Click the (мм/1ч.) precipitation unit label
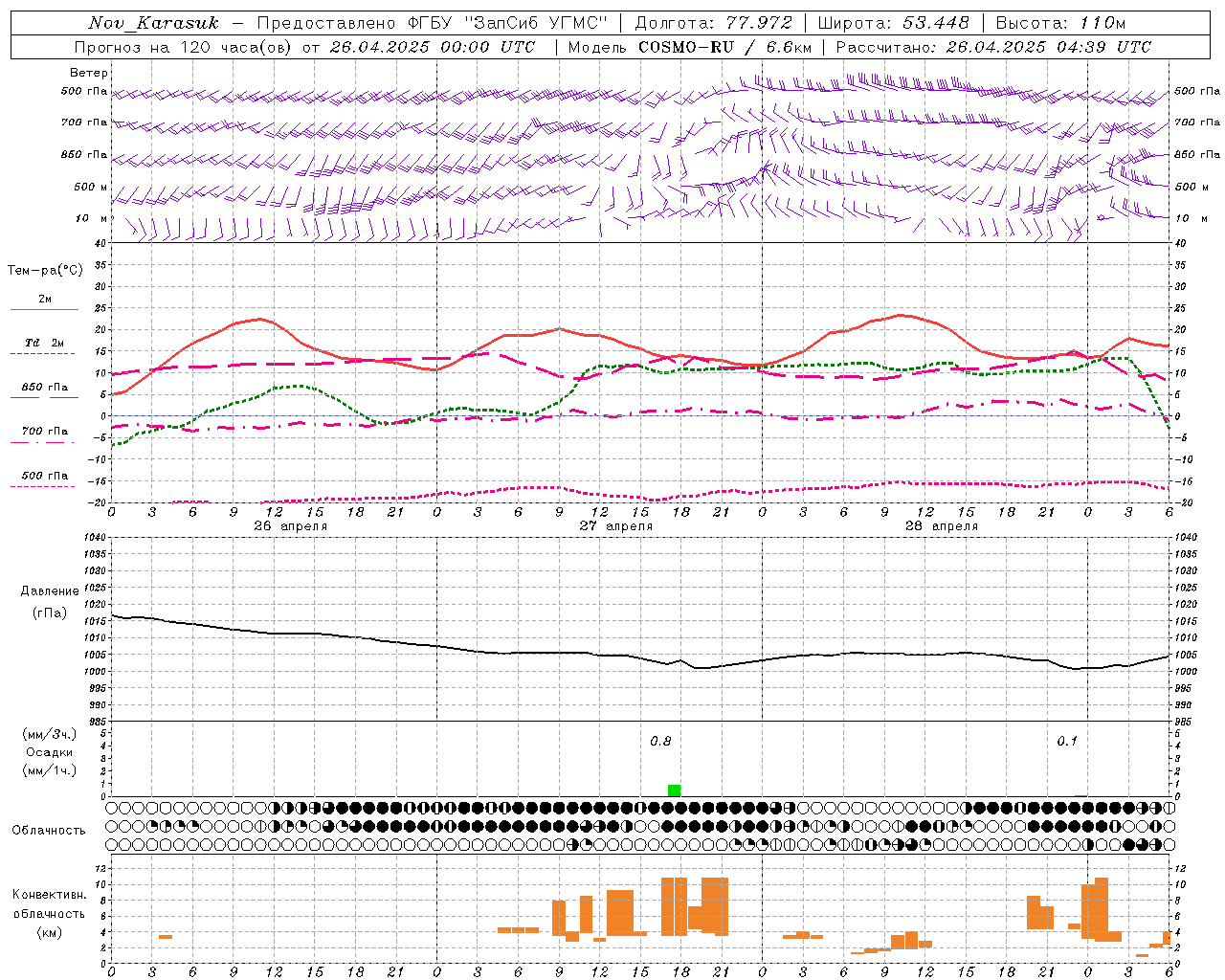 pos(50,770)
